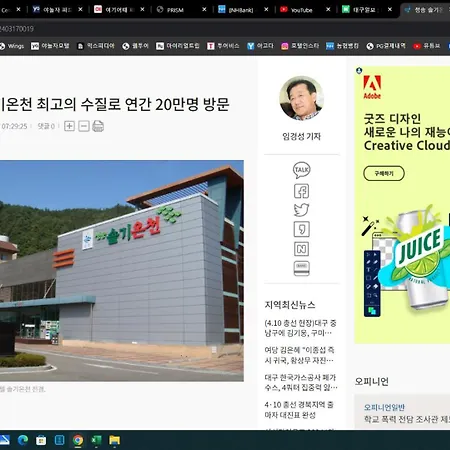Image resolution: width=450 pixels, height=450 pixels.
Task: Click the browser address bar URL
Action: pyautogui.click(x=17, y=29)
